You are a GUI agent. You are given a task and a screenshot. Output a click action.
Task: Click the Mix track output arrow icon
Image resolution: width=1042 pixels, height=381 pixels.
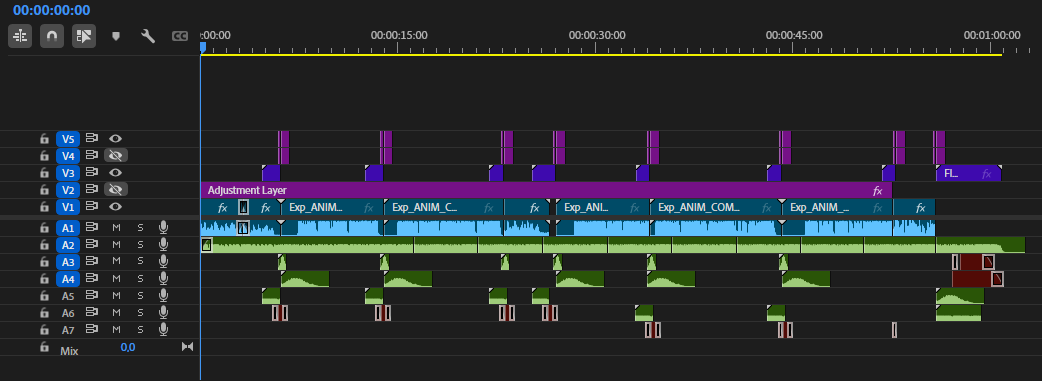point(187,346)
